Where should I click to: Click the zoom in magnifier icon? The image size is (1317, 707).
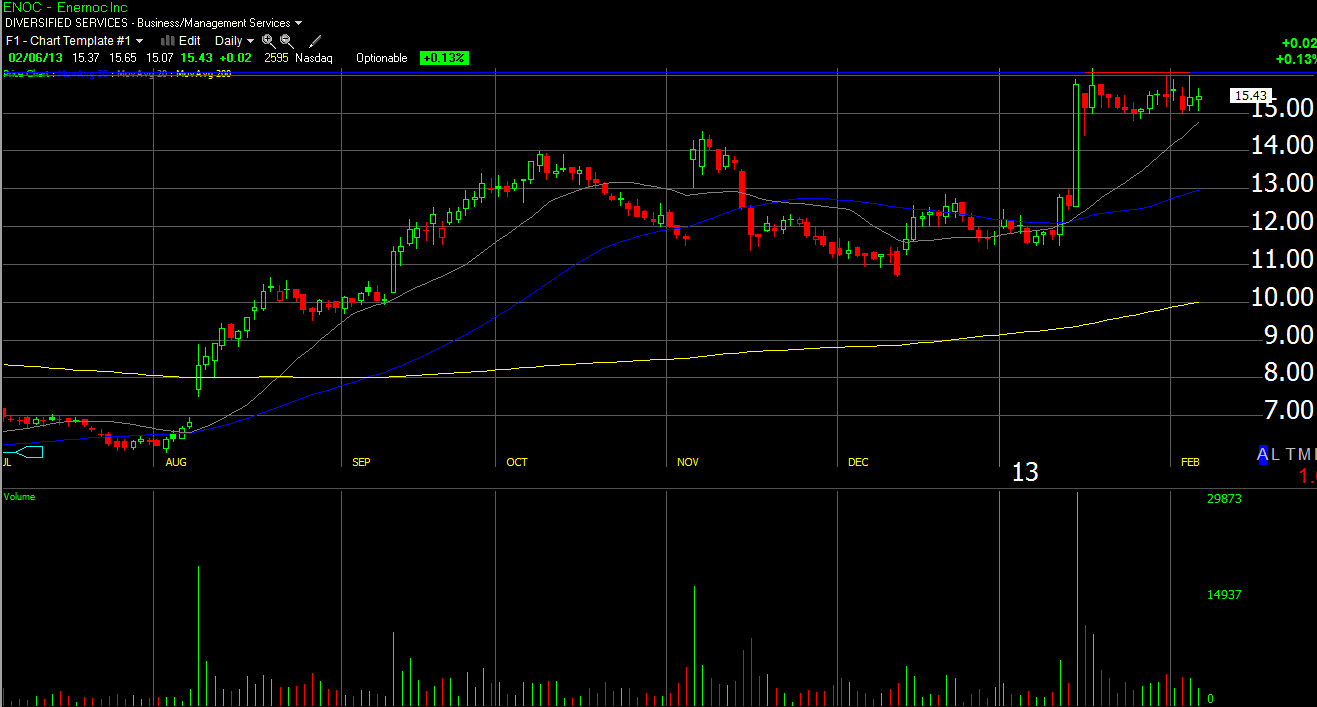click(268, 41)
